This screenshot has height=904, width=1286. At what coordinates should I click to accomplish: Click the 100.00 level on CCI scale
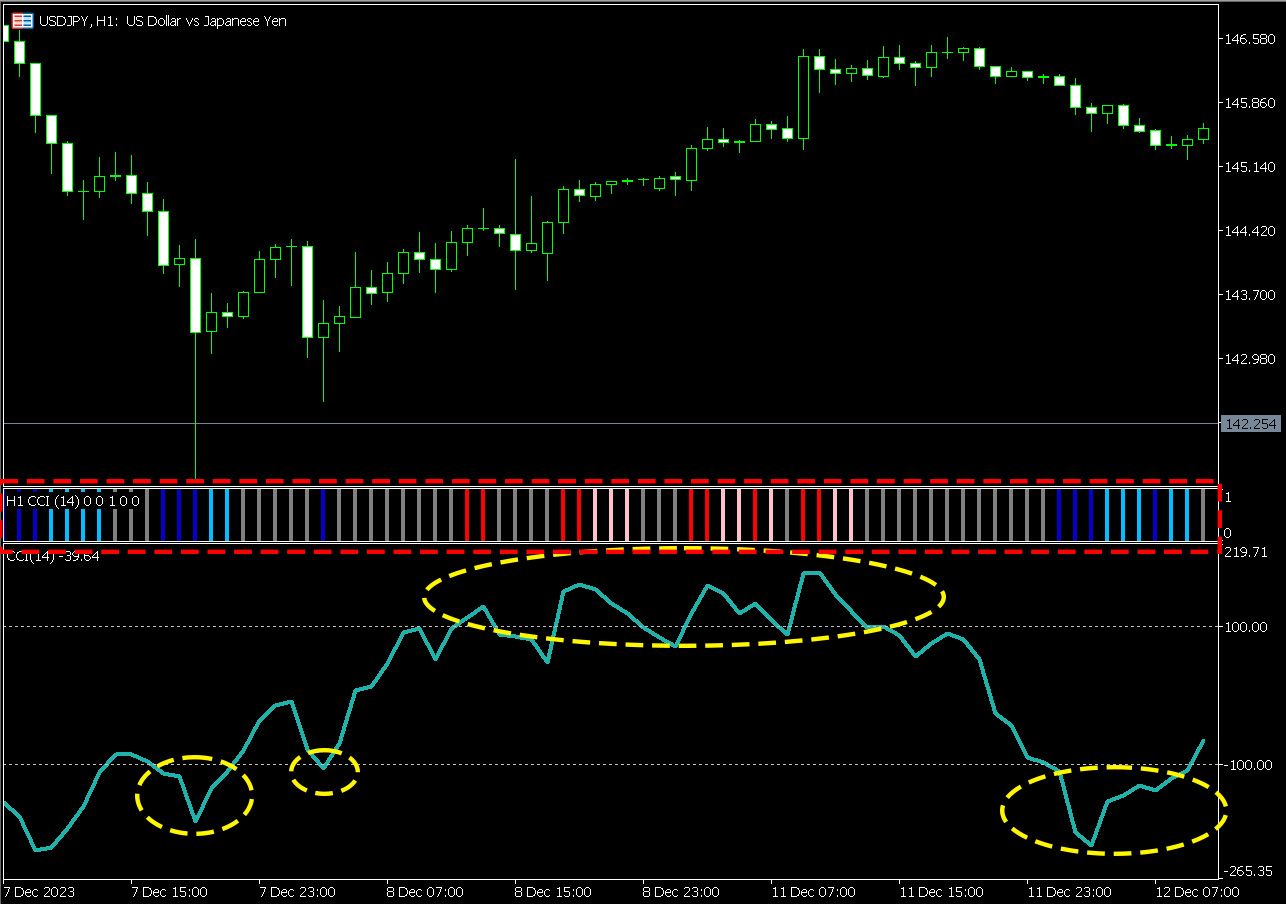(x=1246, y=627)
